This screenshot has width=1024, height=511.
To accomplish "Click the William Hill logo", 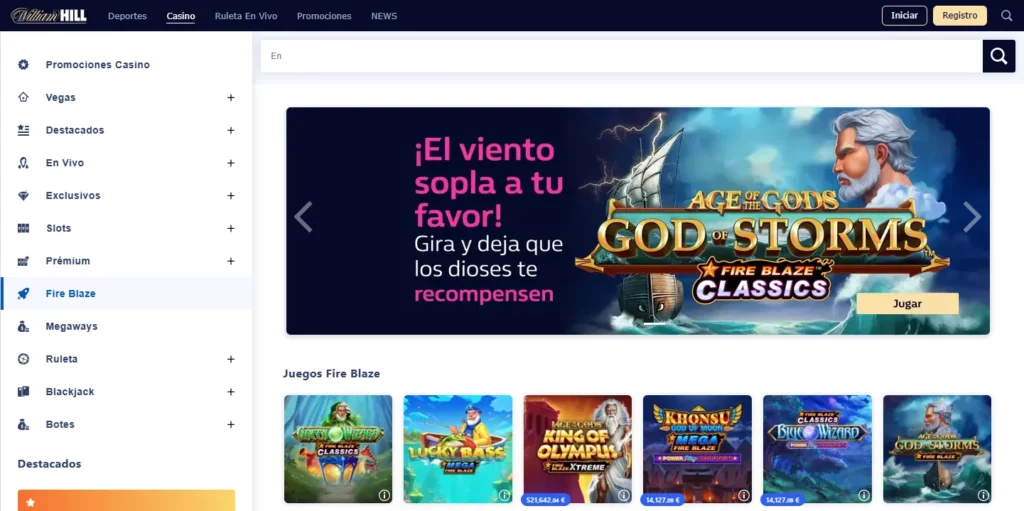I will point(49,16).
